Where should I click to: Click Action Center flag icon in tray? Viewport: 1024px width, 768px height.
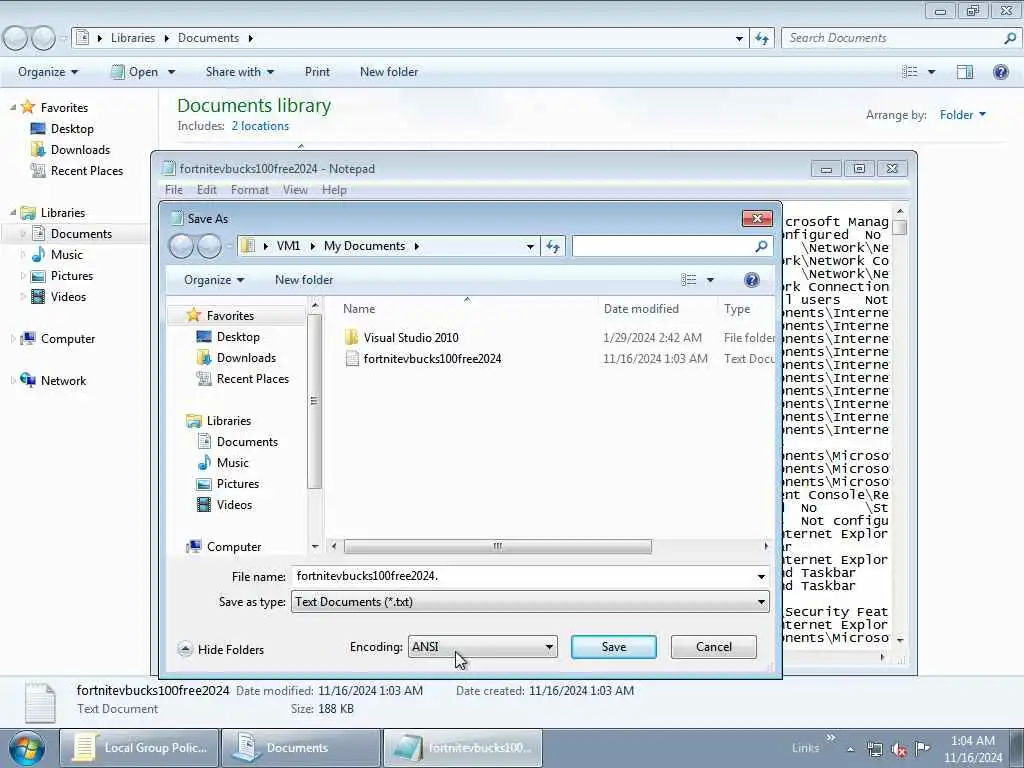pos(923,749)
